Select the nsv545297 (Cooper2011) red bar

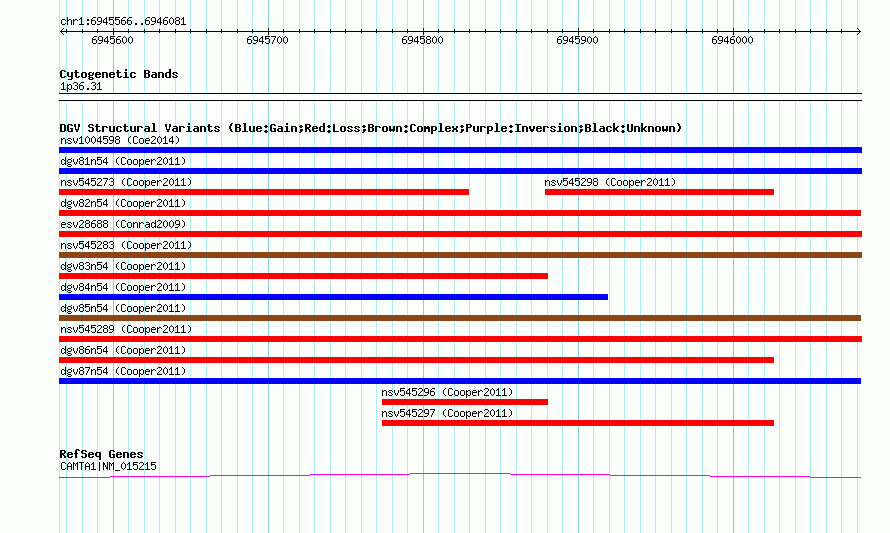tap(578, 423)
